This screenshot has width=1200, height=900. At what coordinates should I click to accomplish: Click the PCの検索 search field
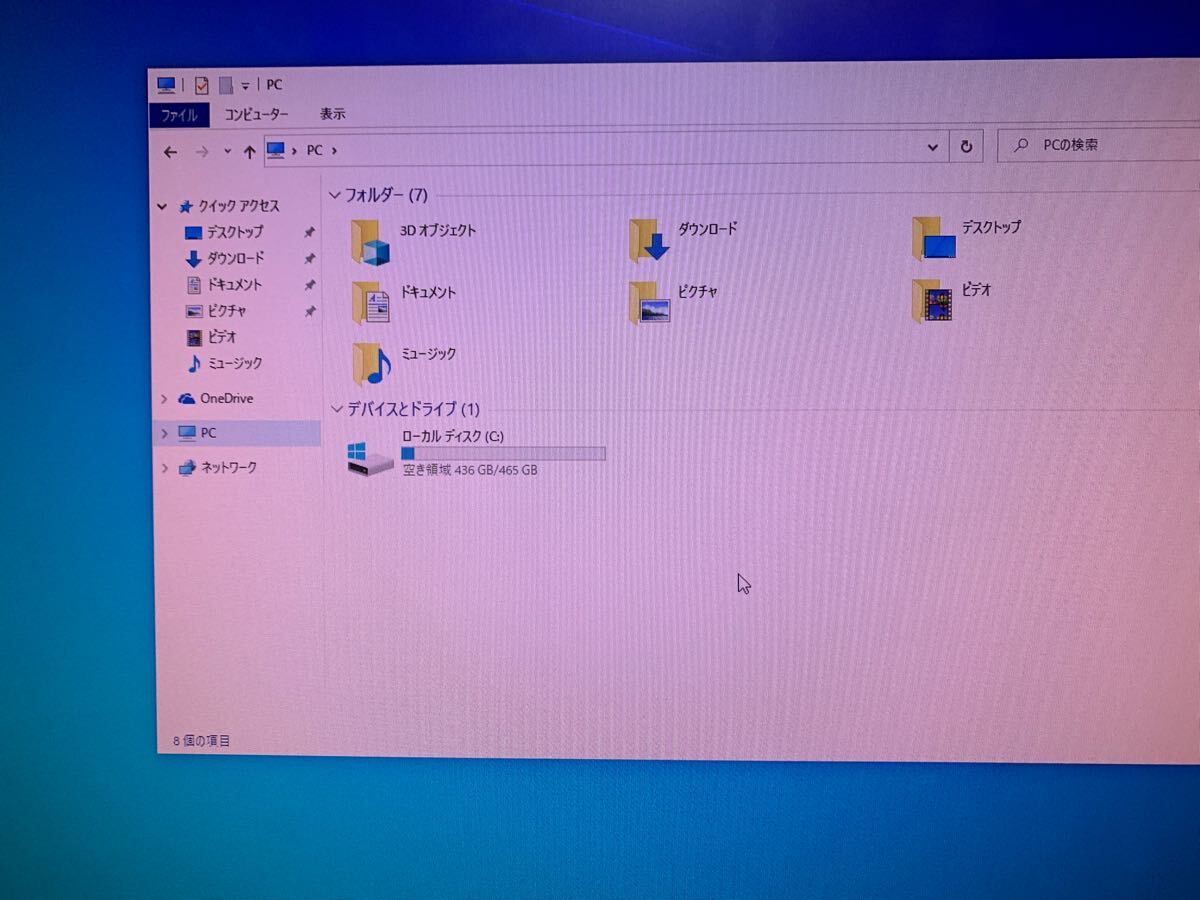[x=1098, y=145]
